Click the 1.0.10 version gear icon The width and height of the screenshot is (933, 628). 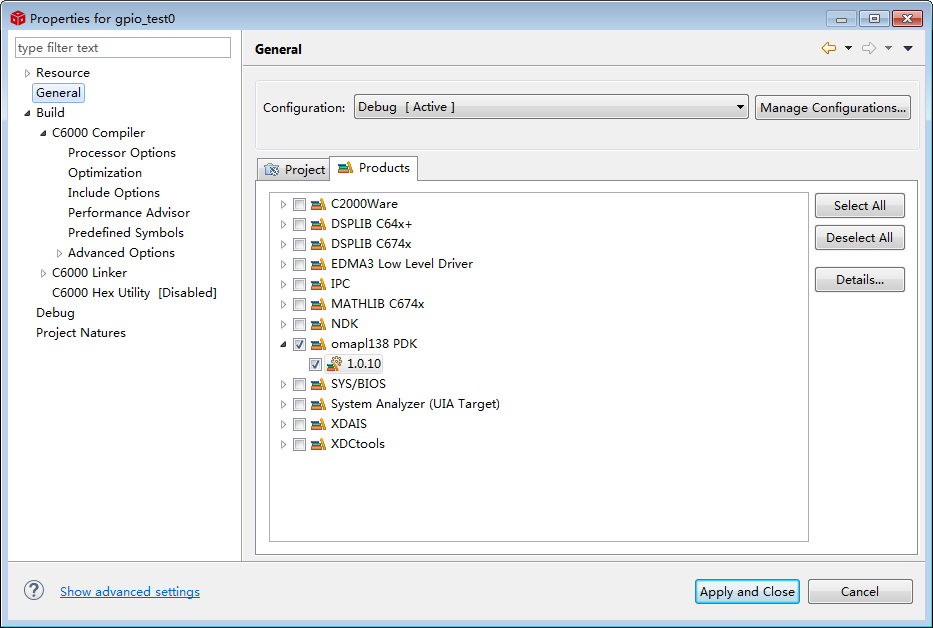(x=334, y=364)
